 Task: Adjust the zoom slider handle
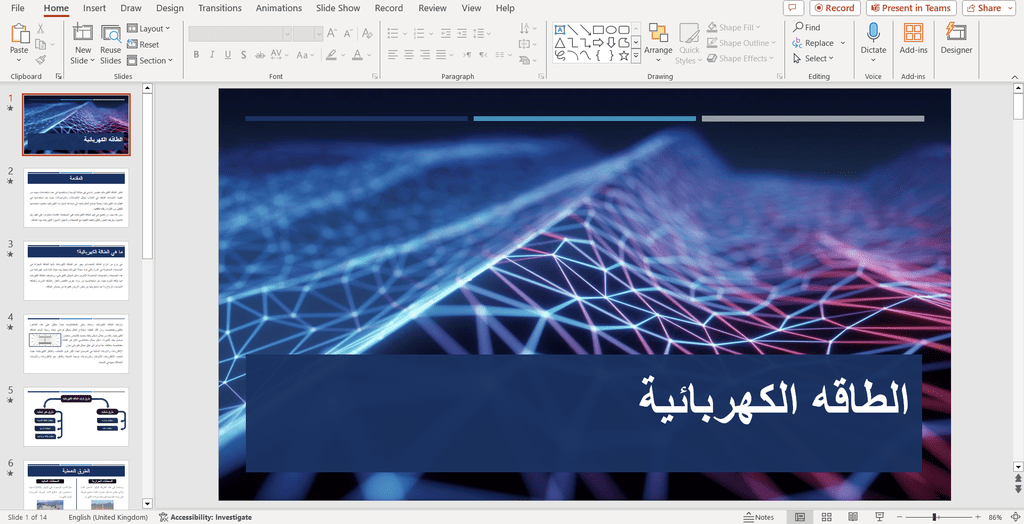[x=935, y=517]
